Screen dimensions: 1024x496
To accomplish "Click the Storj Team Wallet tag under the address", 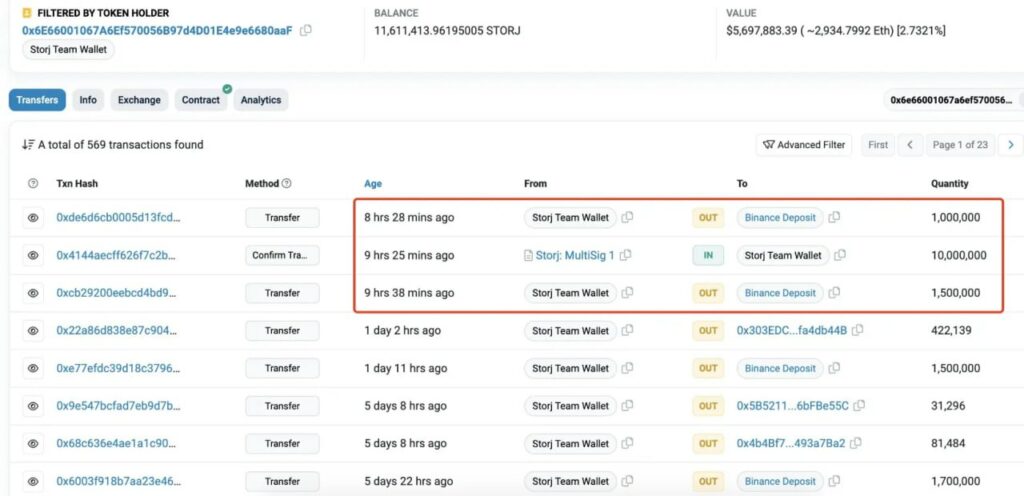I will [69, 50].
